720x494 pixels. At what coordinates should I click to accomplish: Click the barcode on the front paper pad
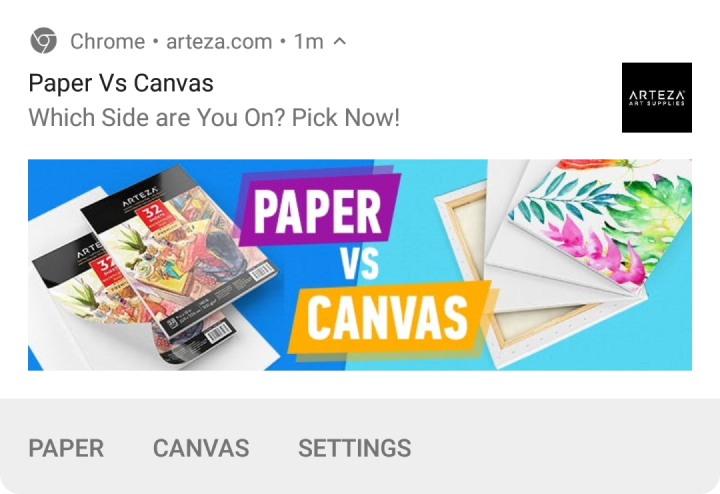tap(262, 273)
